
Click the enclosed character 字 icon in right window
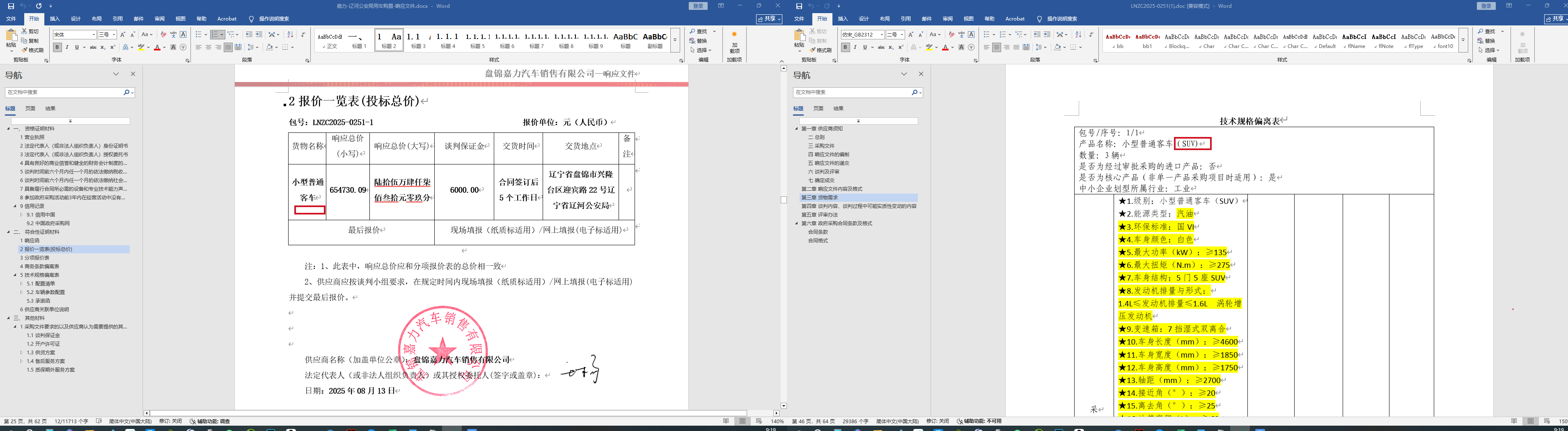pyautogui.click(x=971, y=48)
